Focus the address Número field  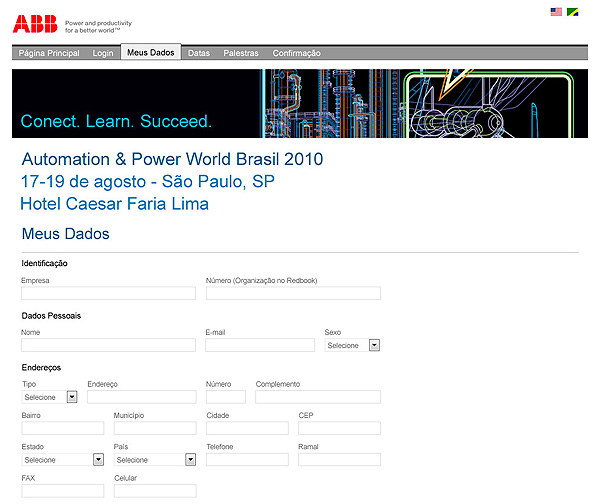[226, 397]
